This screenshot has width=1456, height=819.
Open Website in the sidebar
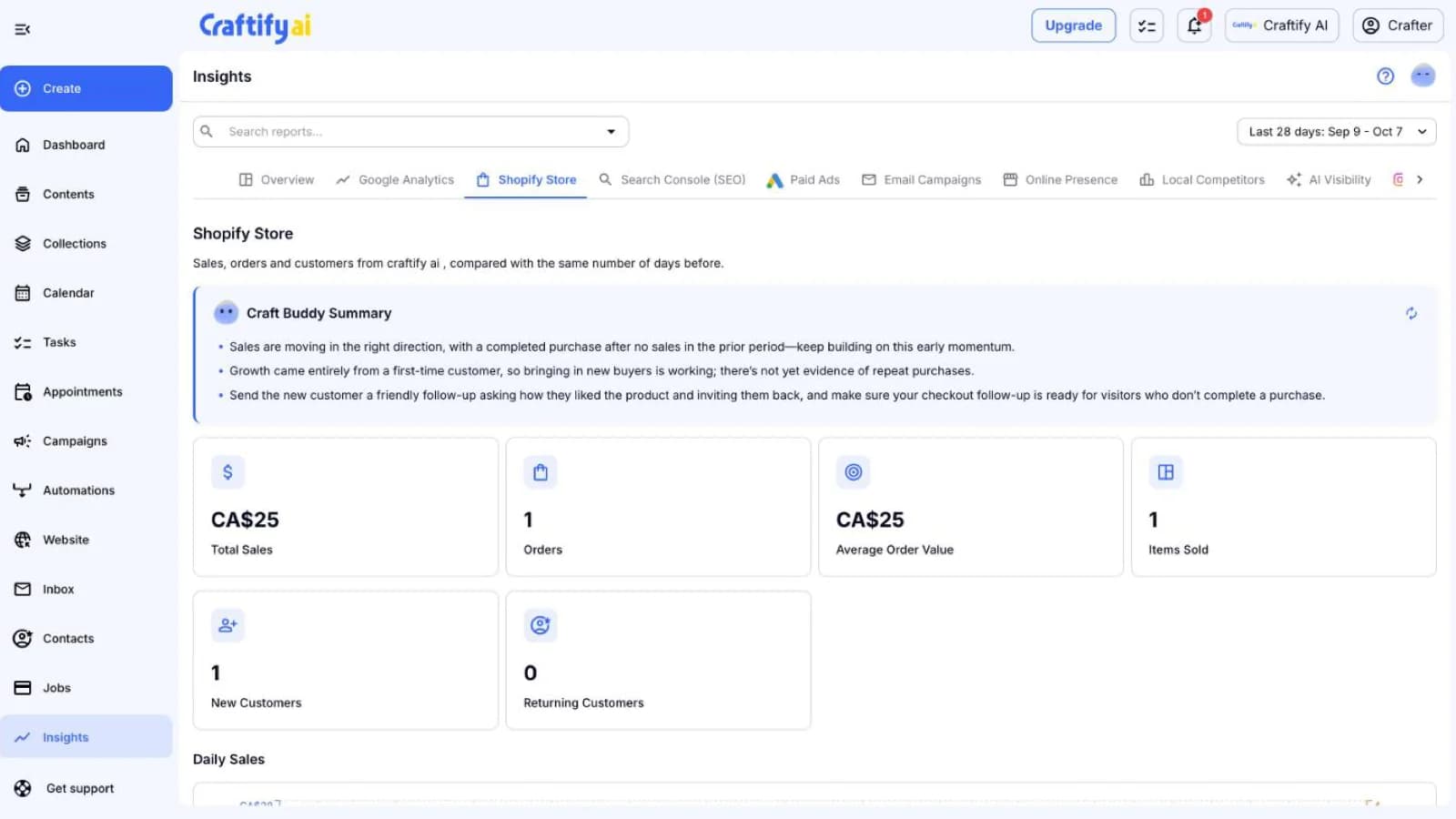86,540
